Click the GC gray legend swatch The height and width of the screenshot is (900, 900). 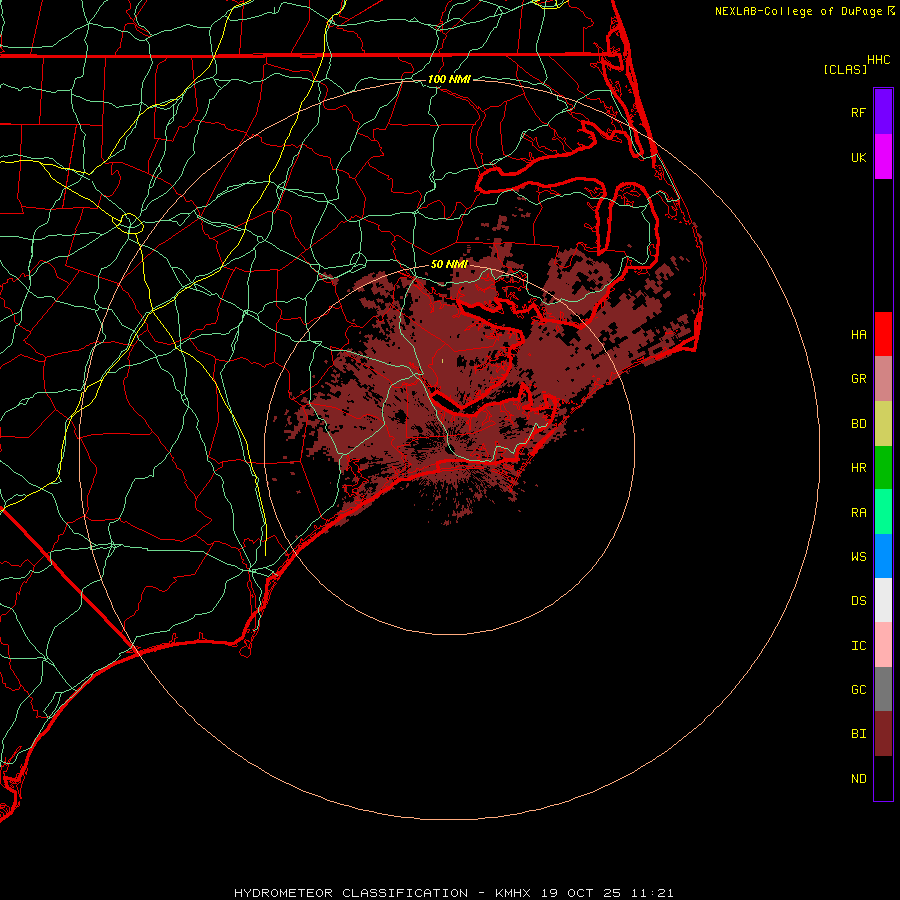tap(883, 689)
